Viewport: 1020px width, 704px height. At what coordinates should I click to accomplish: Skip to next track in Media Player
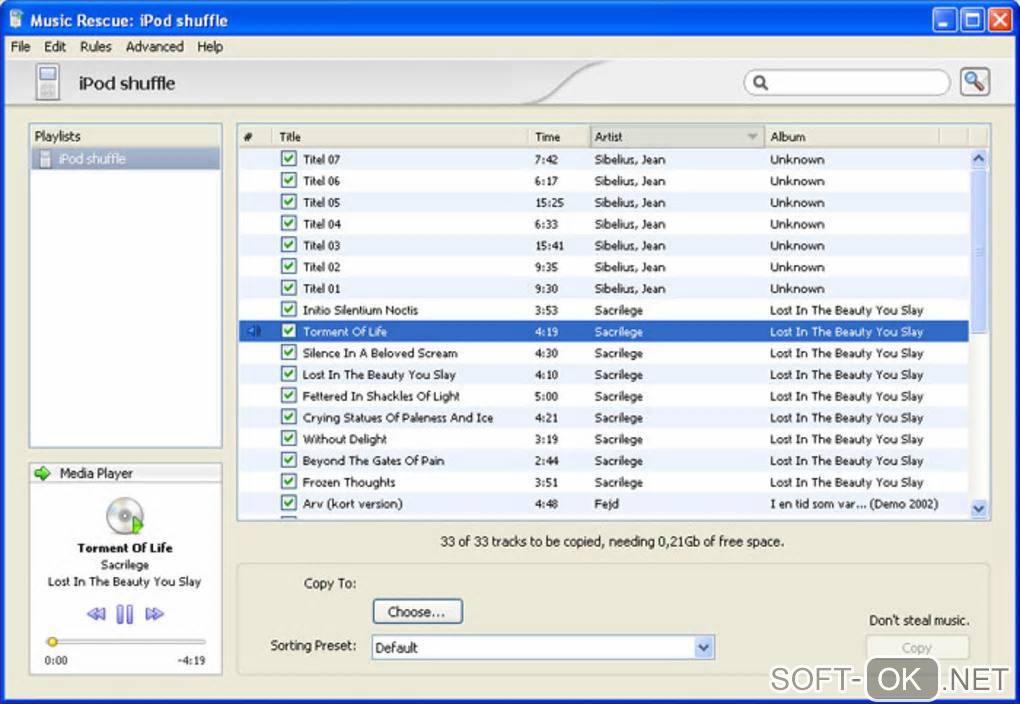tap(154, 614)
